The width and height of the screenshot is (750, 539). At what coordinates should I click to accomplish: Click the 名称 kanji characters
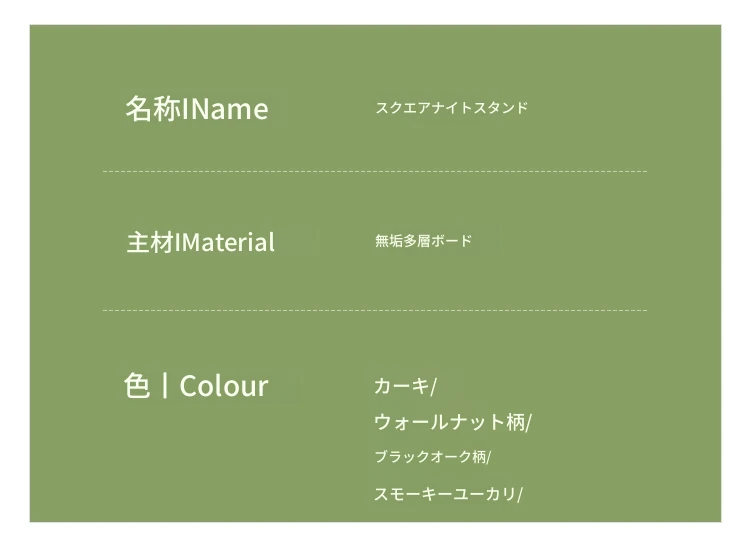point(153,109)
